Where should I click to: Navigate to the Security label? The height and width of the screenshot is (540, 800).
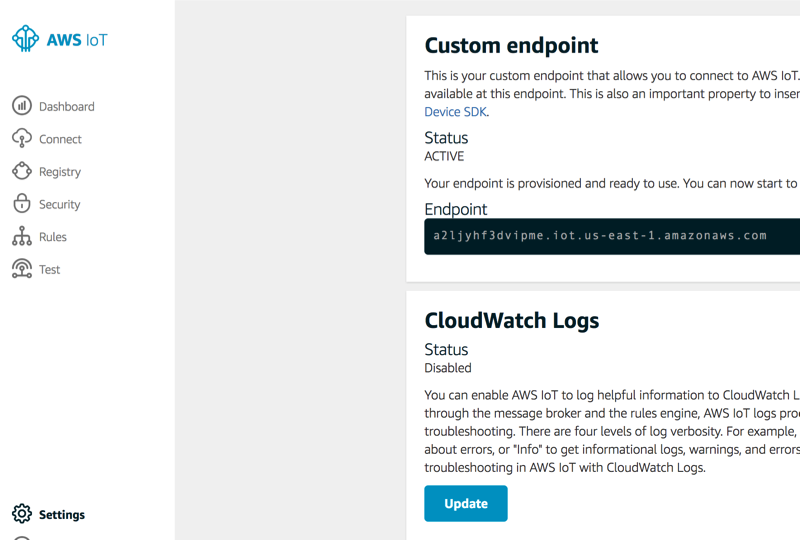[60, 205]
